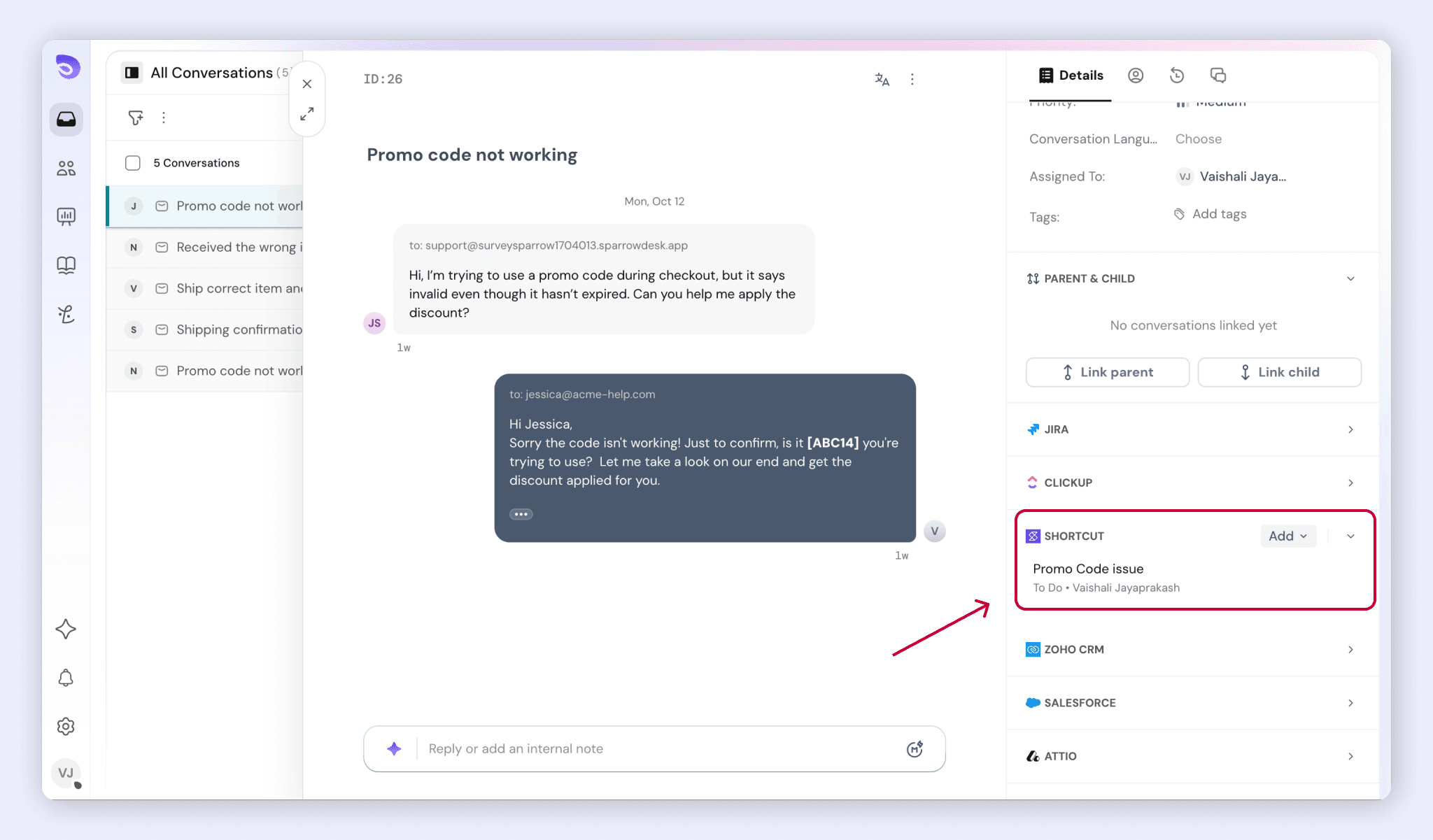Change assignee Vaishali Jaya...
Screen dimensions: 1433x840
pos(1231,176)
